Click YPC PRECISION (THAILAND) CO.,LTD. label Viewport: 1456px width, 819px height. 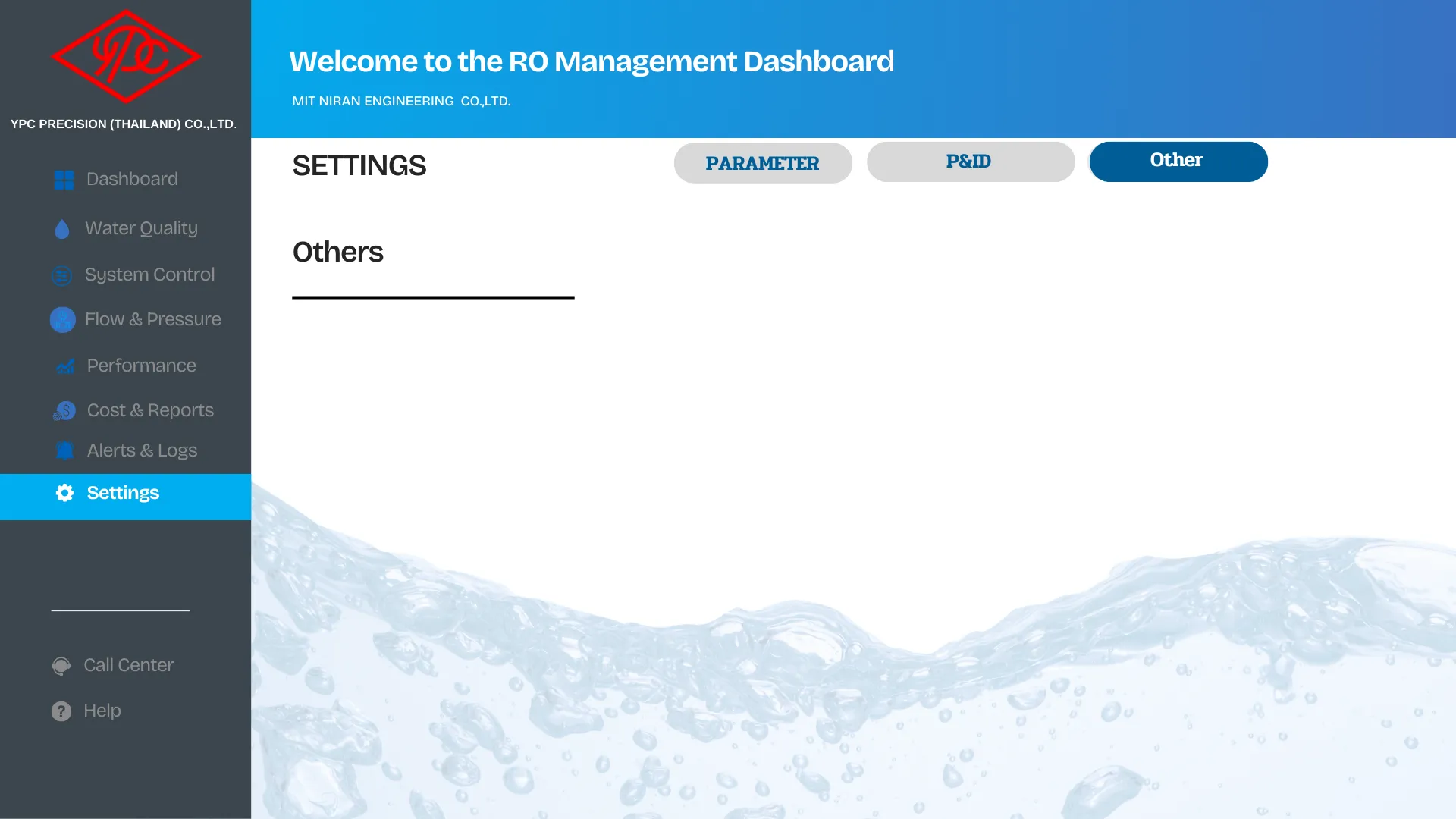[124, 124]
